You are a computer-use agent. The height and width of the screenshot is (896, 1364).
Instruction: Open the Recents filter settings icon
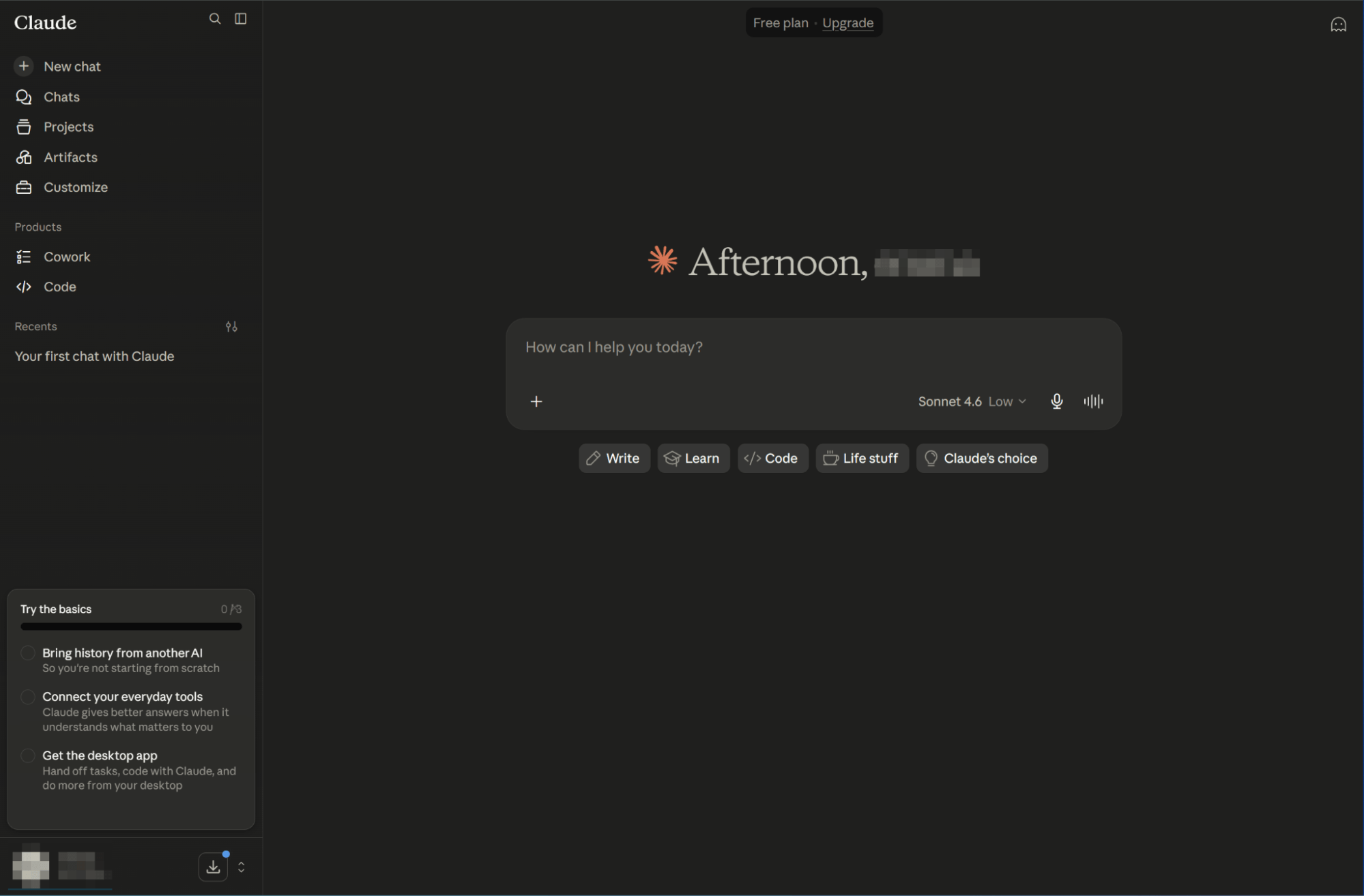(x=232, y=327)
